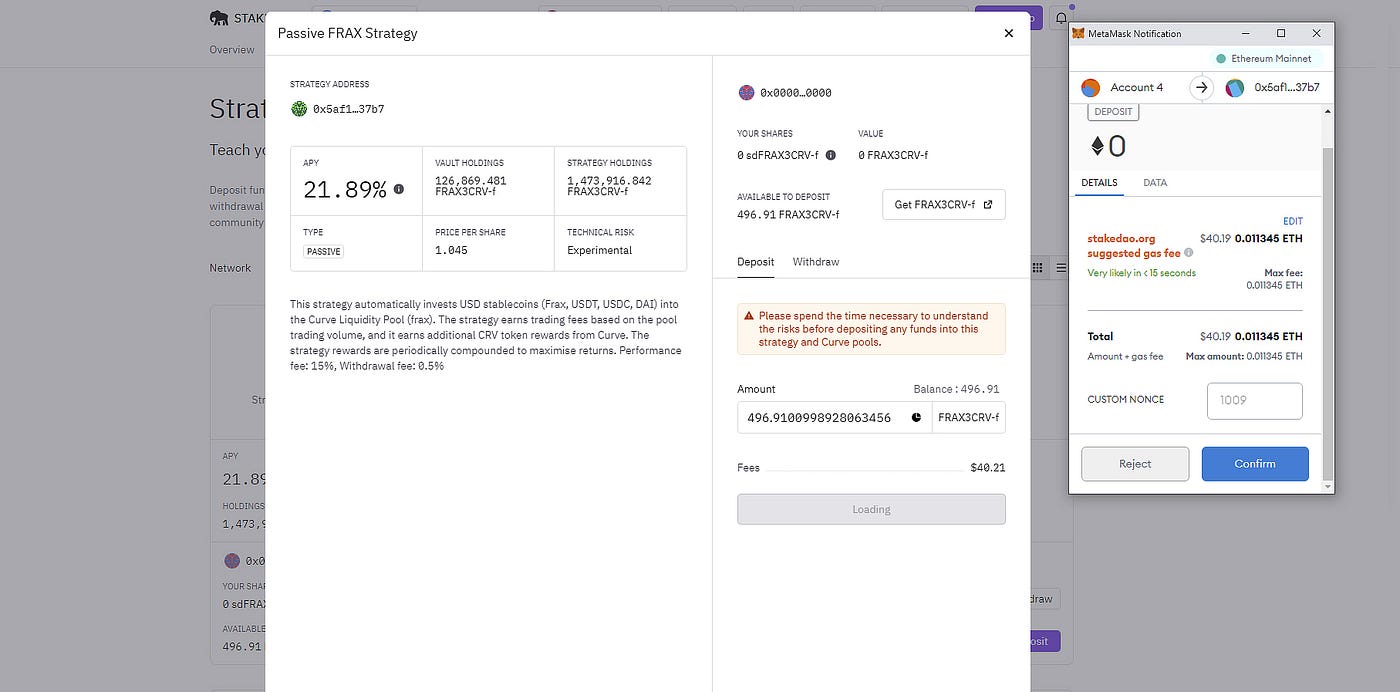
Task: Click the DEPOSIT label badge in MetaMask
Action: (1113, 112)
